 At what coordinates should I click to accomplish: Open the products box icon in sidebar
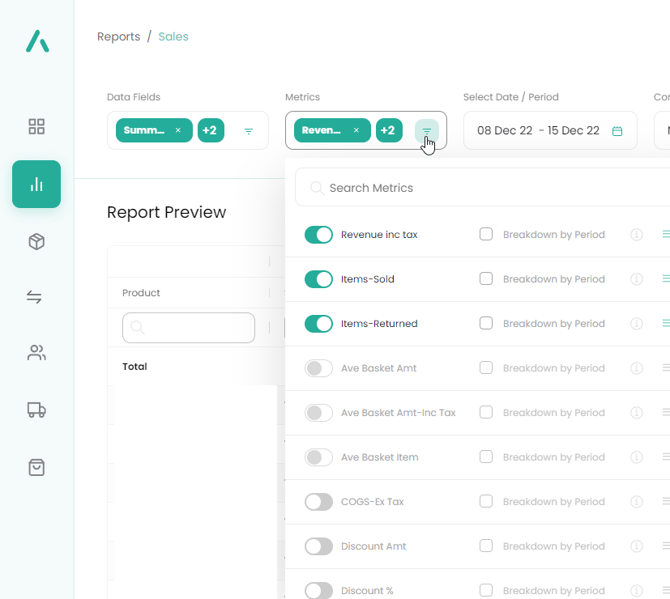(x=37, y=242)
